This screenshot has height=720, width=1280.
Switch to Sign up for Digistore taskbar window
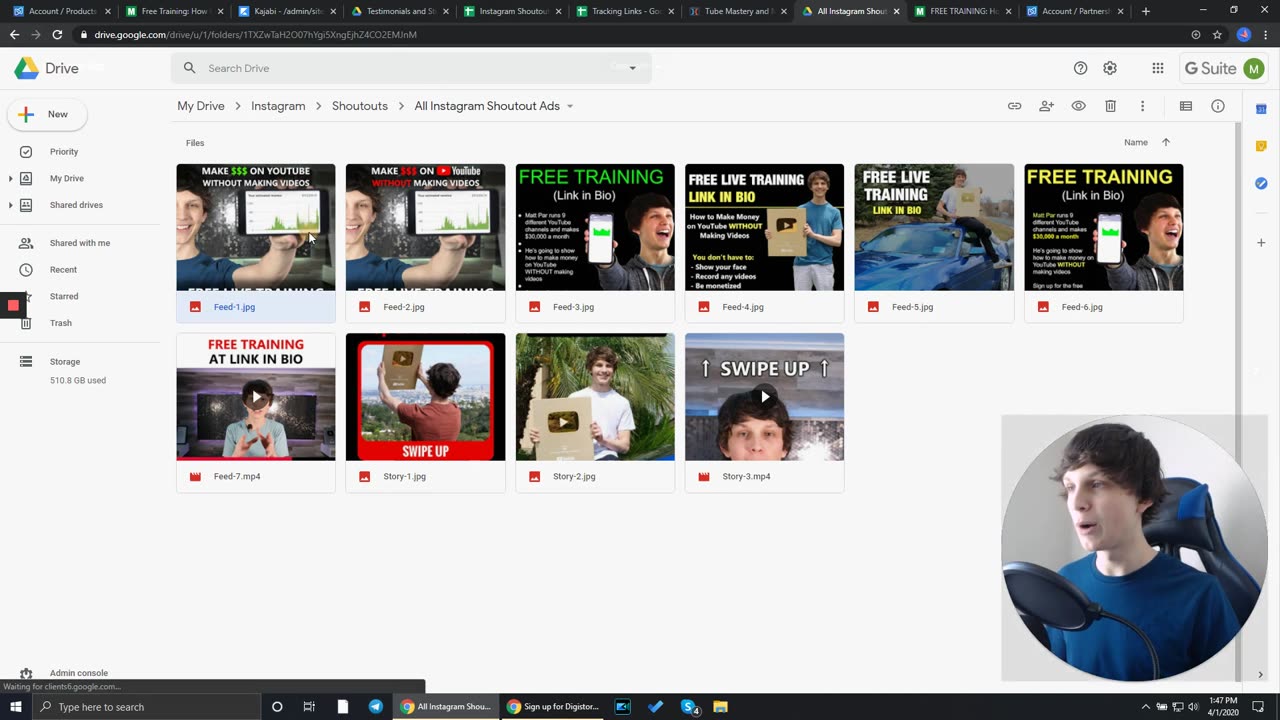tap(552, 707)
